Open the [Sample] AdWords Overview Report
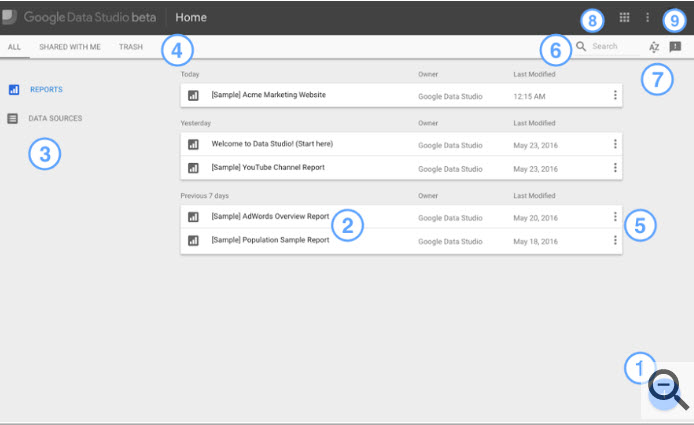Viewport: 694px width, 425px height. coord(270,216)
